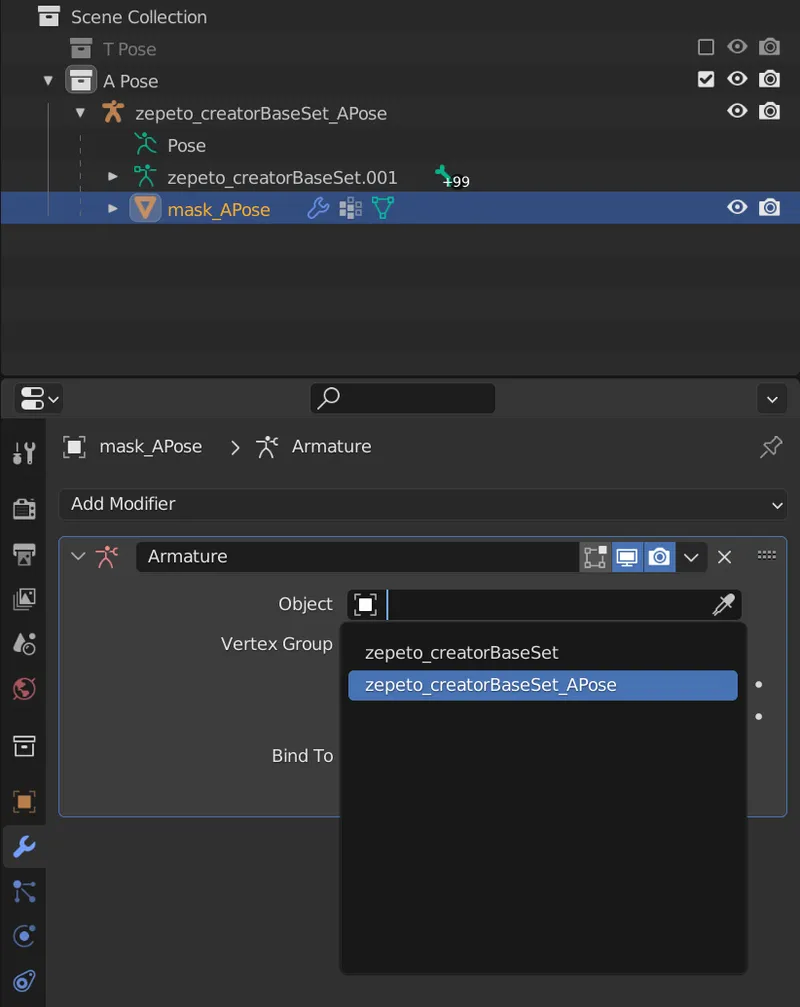Switch to World properties tab
Viewport: 800px width, 1007px height.
click(24, 688)
